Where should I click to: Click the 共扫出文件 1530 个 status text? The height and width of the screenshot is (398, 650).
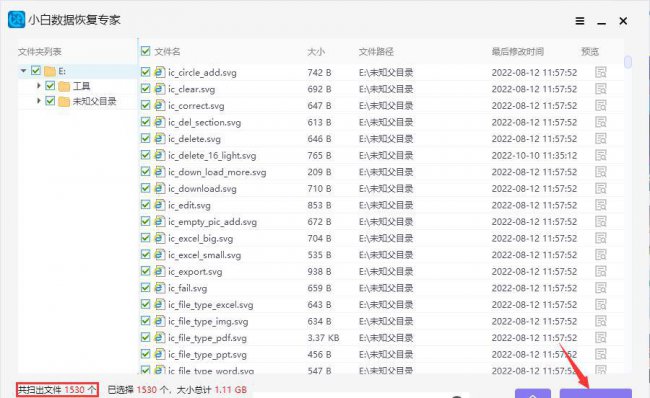click(x=57, y=390)
